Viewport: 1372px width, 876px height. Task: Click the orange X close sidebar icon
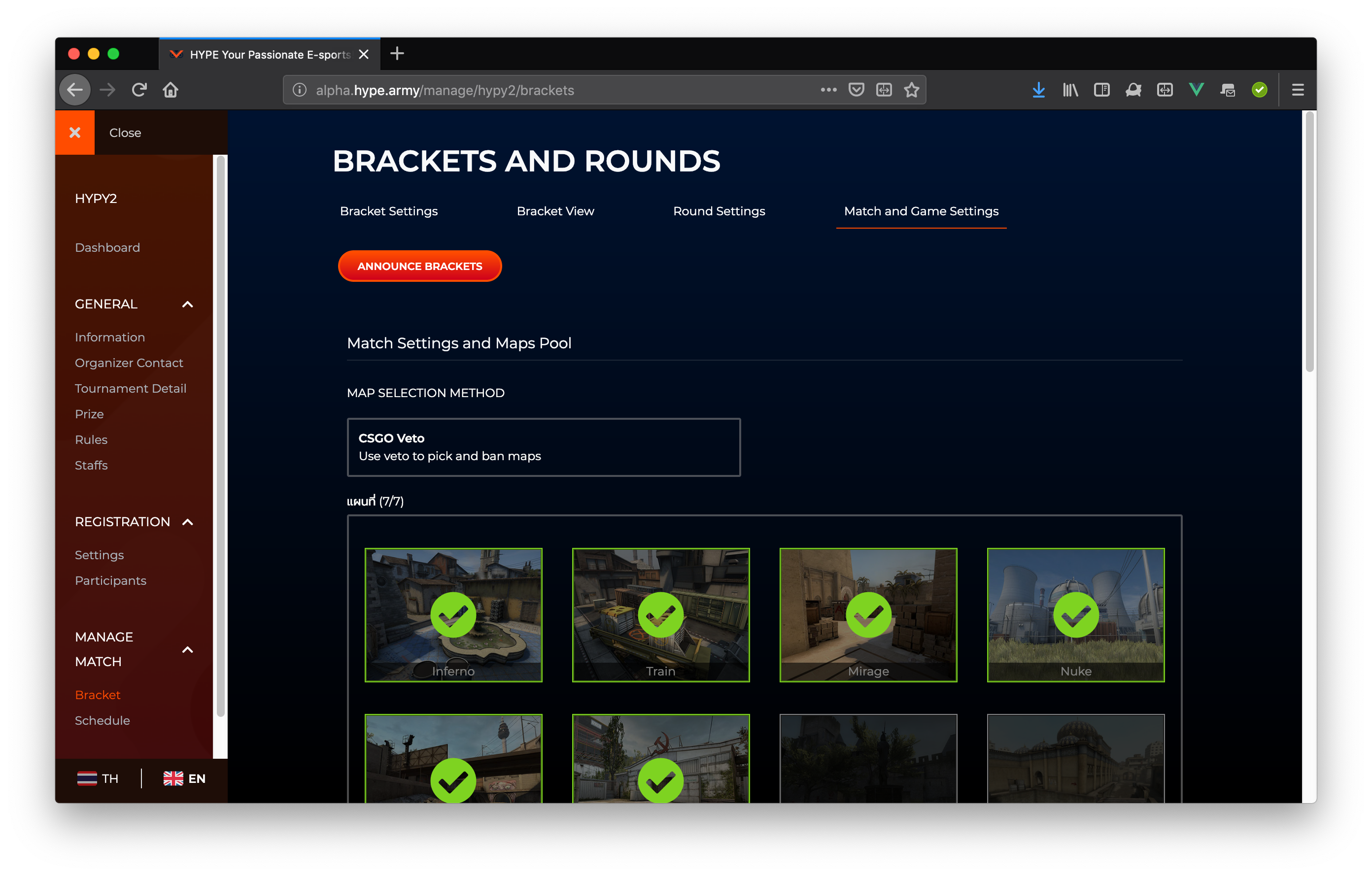coord(74,133)
